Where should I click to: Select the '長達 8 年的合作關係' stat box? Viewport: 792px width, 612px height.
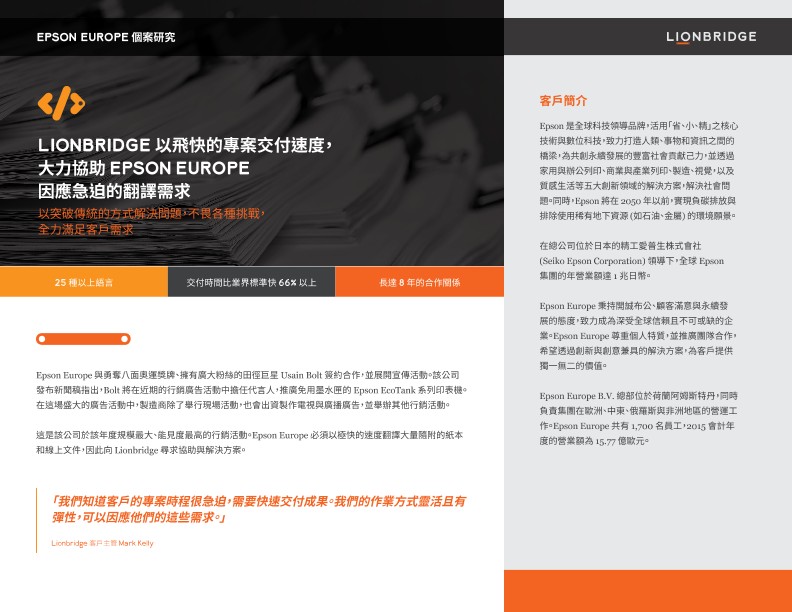pos(419,282)
